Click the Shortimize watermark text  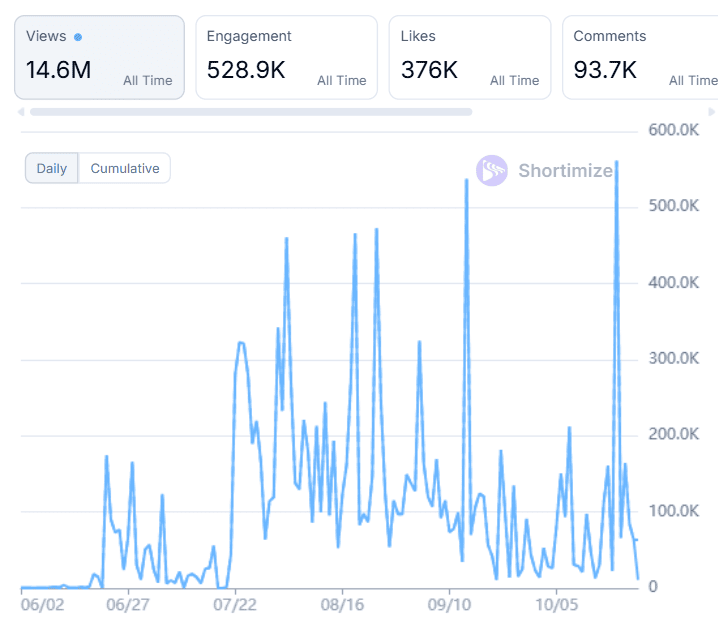[565, 171]
